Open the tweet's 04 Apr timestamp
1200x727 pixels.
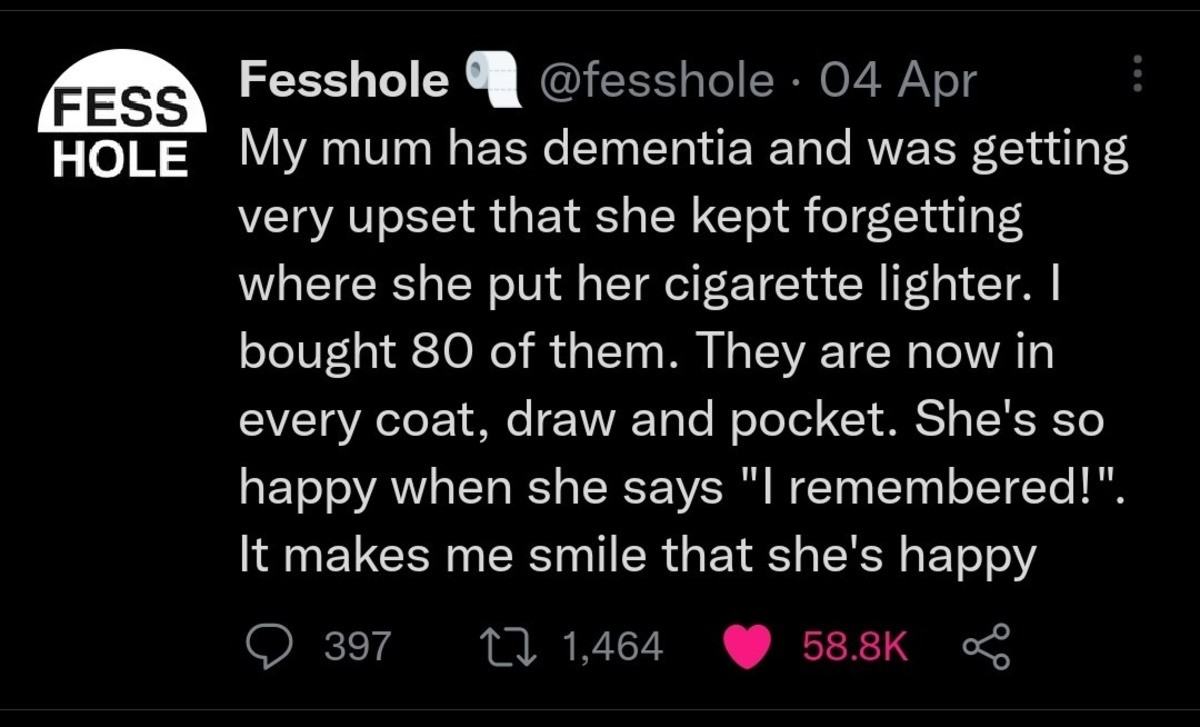coord(895,81)
